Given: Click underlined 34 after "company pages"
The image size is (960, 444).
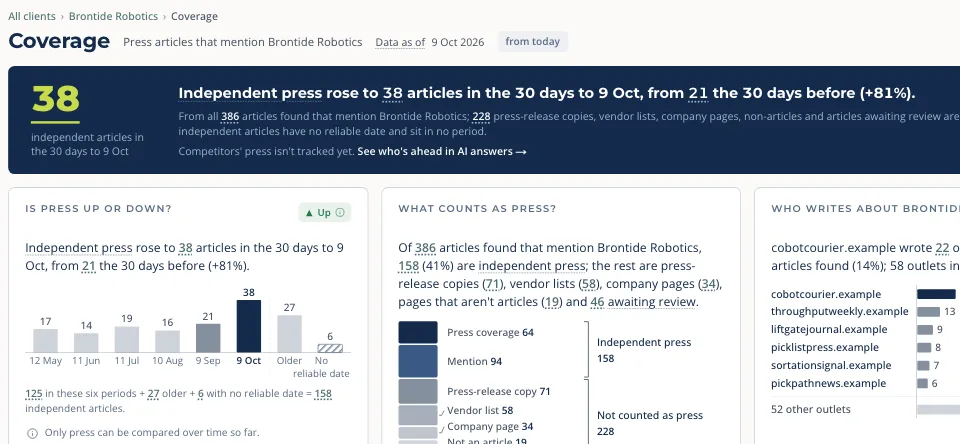Looking at the screenshot, I should click(x=710, y=284).
